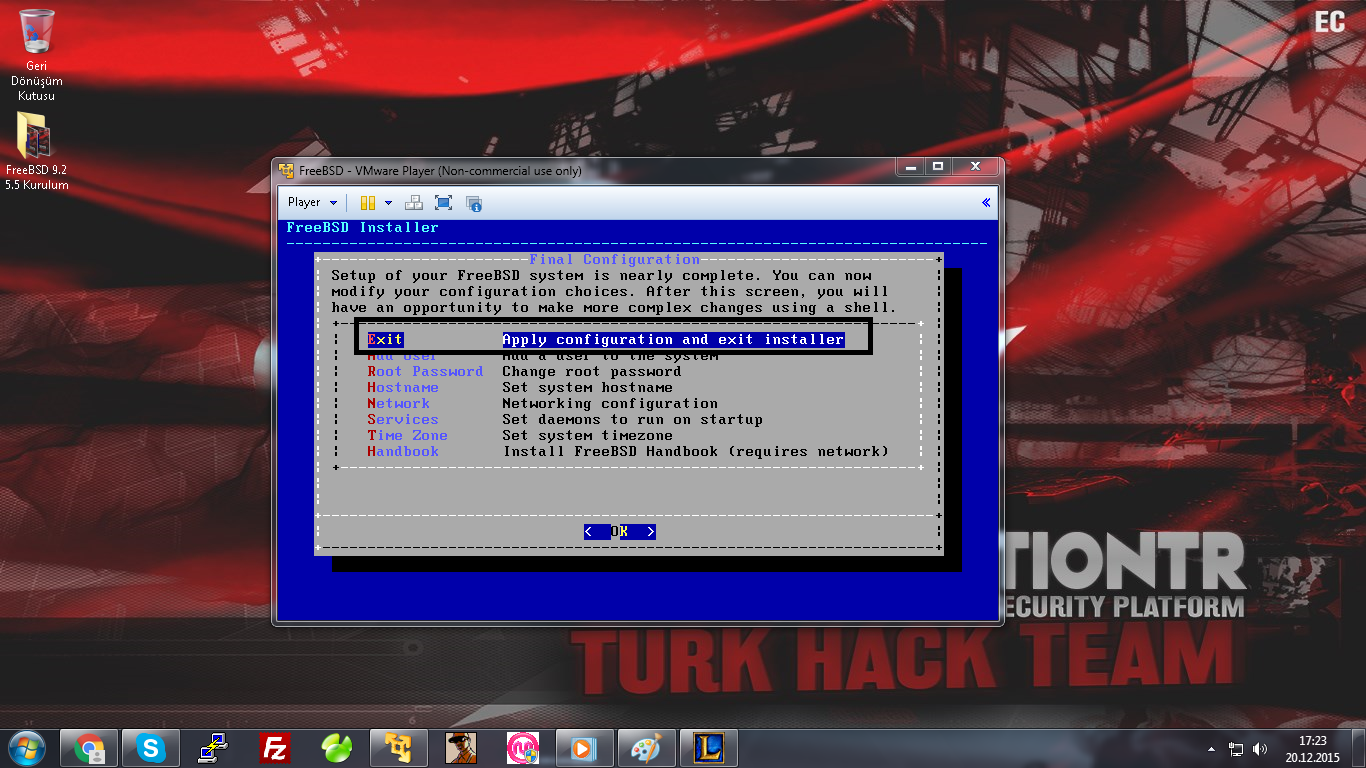This screenshot has width=1366, height=768.
Task: Send Ctrl+Alt+Del to the virtual machine
Action: [415, 202]
